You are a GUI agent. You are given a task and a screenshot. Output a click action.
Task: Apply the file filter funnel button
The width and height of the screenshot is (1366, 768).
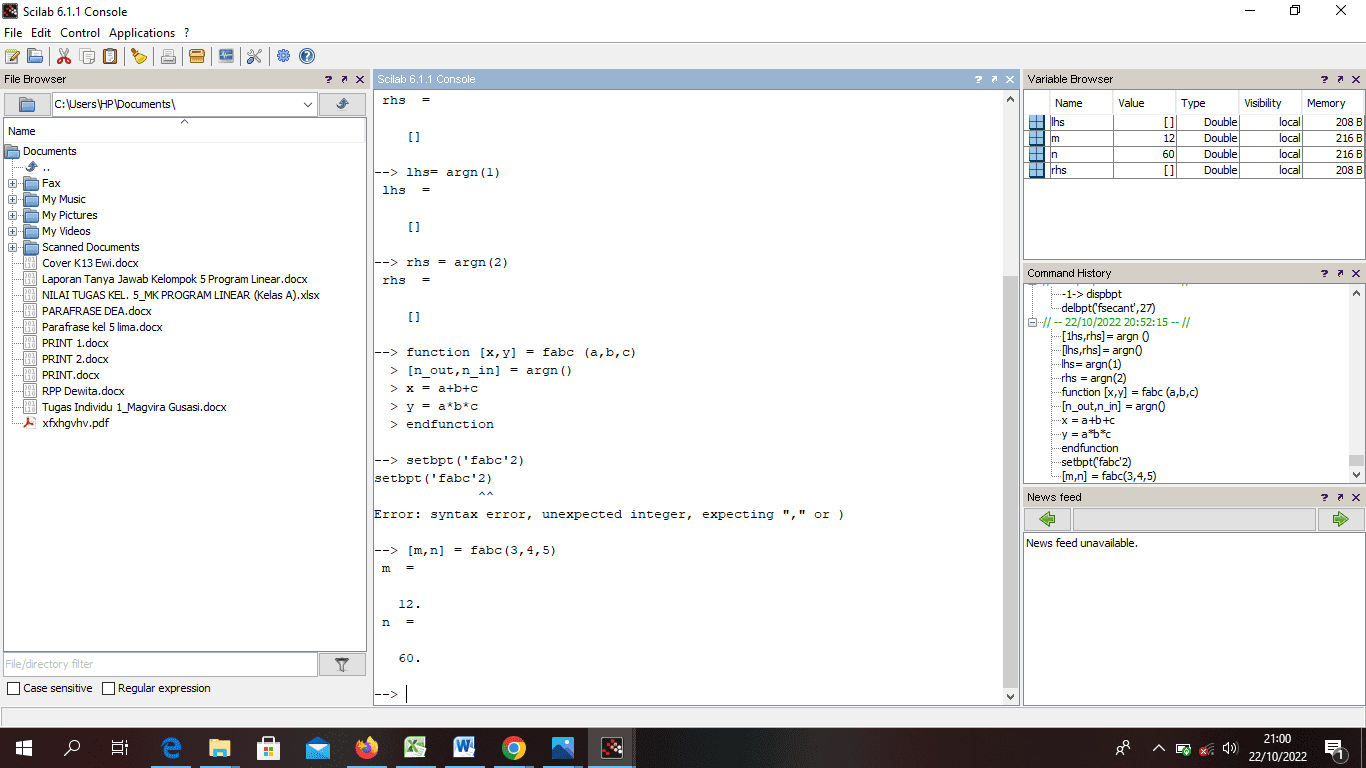(342, 664)
